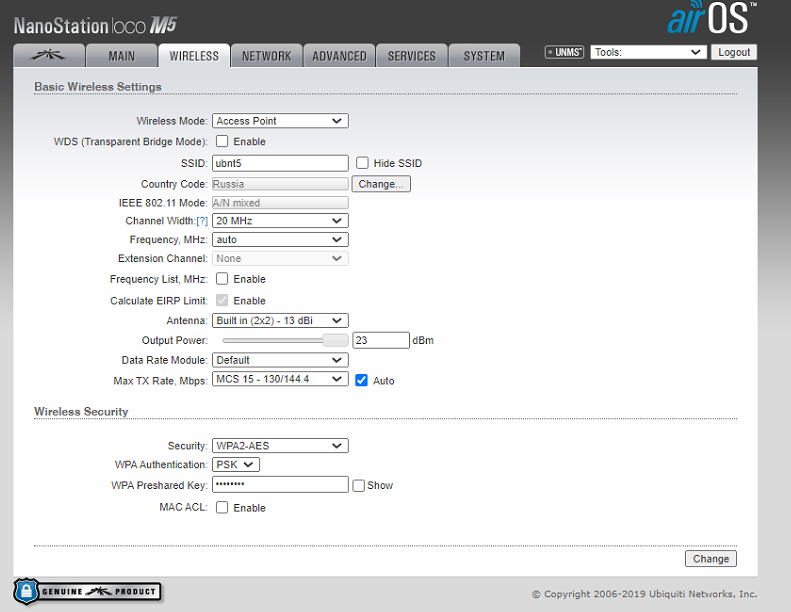
Task: Log out with the Logout button
Action: click(734, 52)
